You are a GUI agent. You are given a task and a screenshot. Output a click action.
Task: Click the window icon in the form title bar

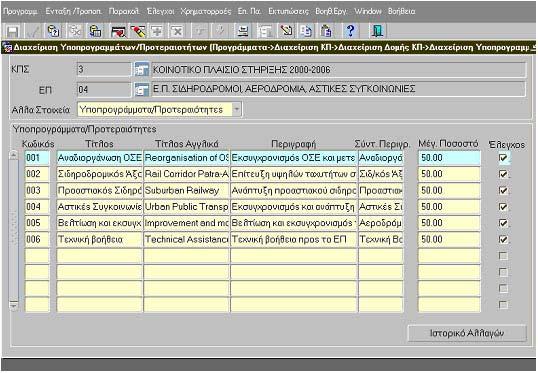[x=7, y=47]
